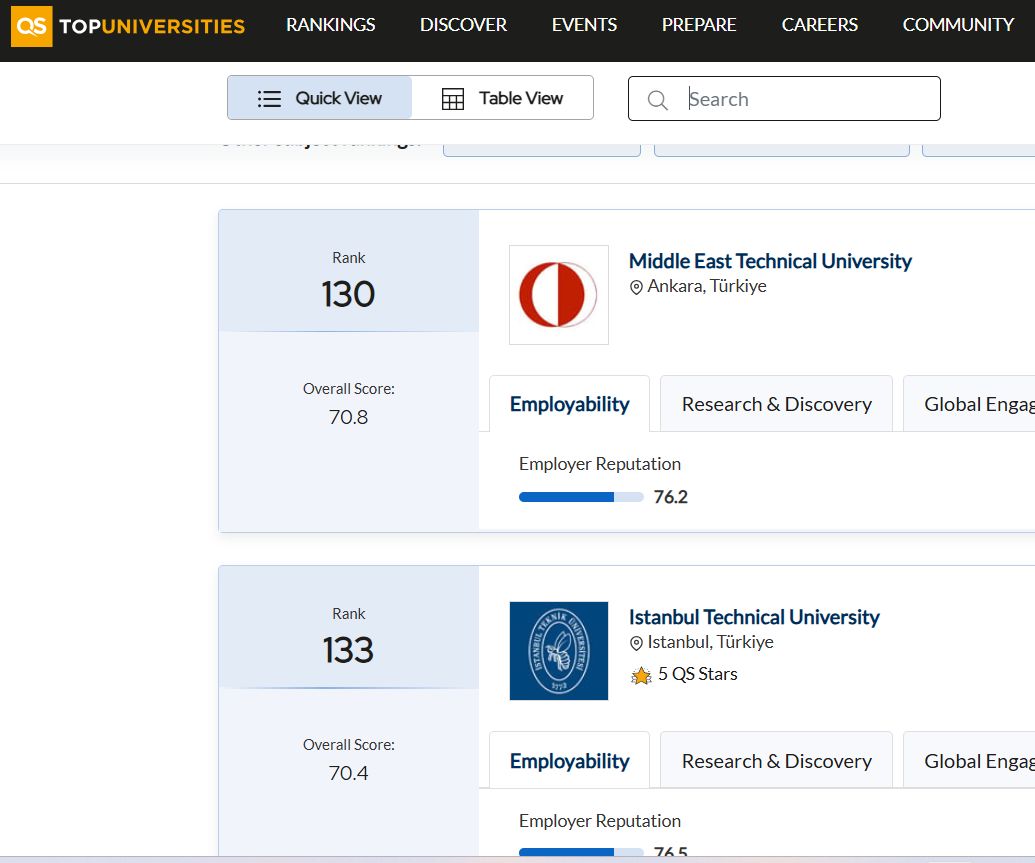Screen dimensions: 1035x863
Task: Click the search magnifier icon
Action: [657, 100]
